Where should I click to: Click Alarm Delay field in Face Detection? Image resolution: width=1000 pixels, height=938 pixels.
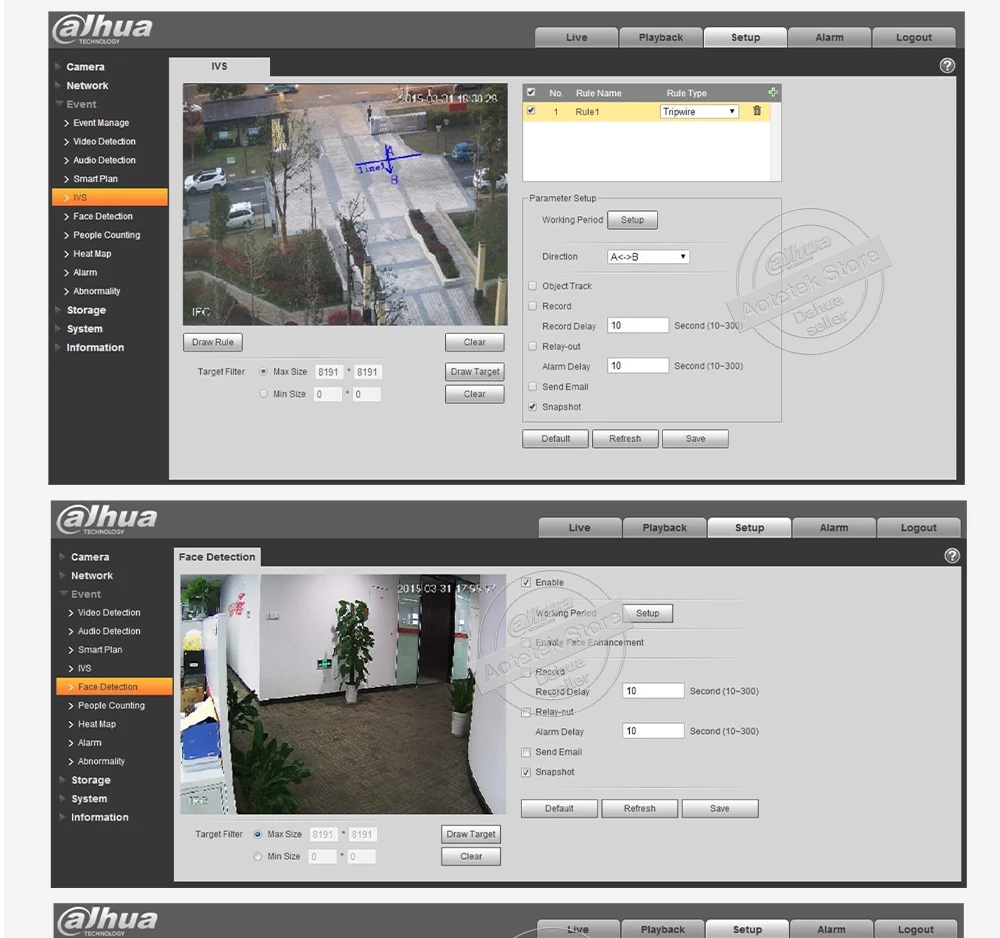(x=653, y=731)
